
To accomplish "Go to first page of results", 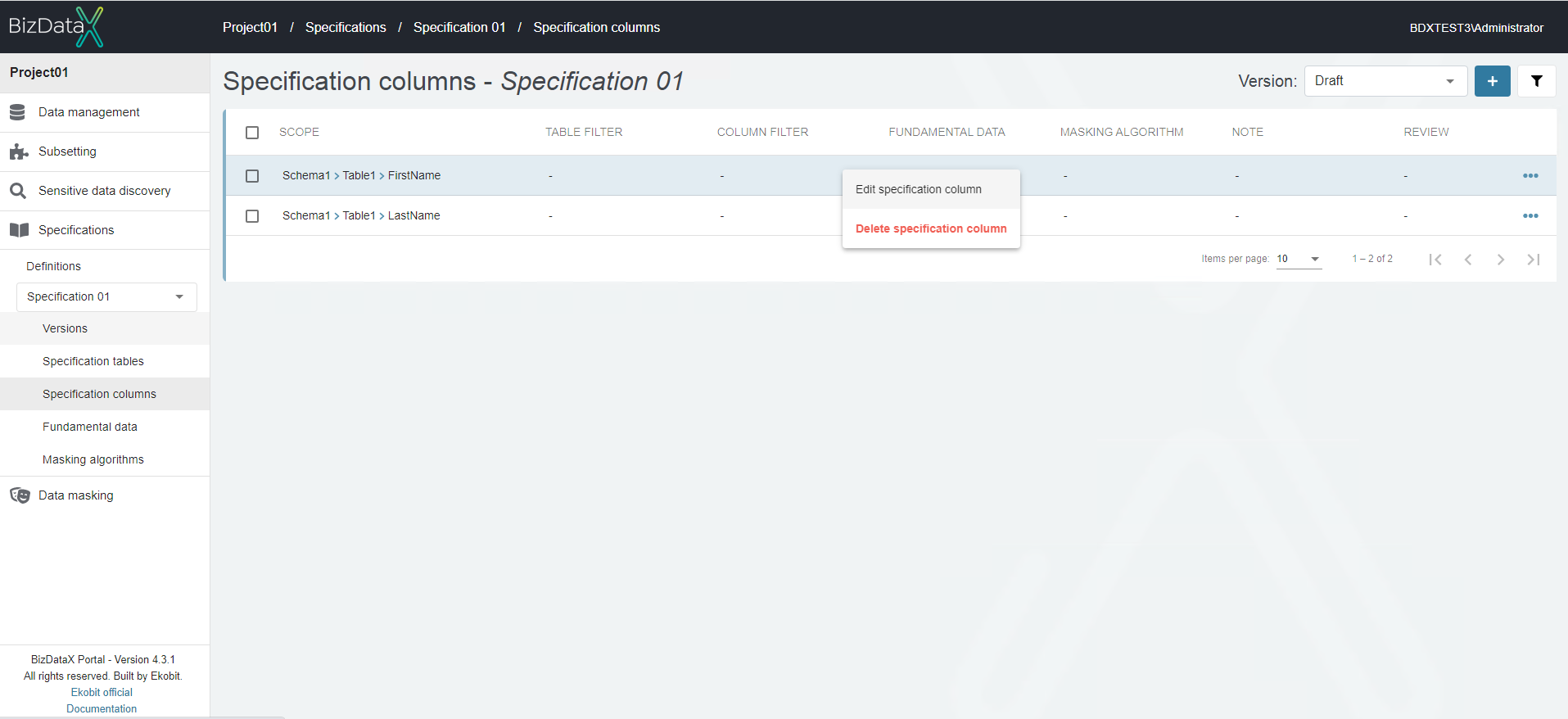I will 1435,260.
